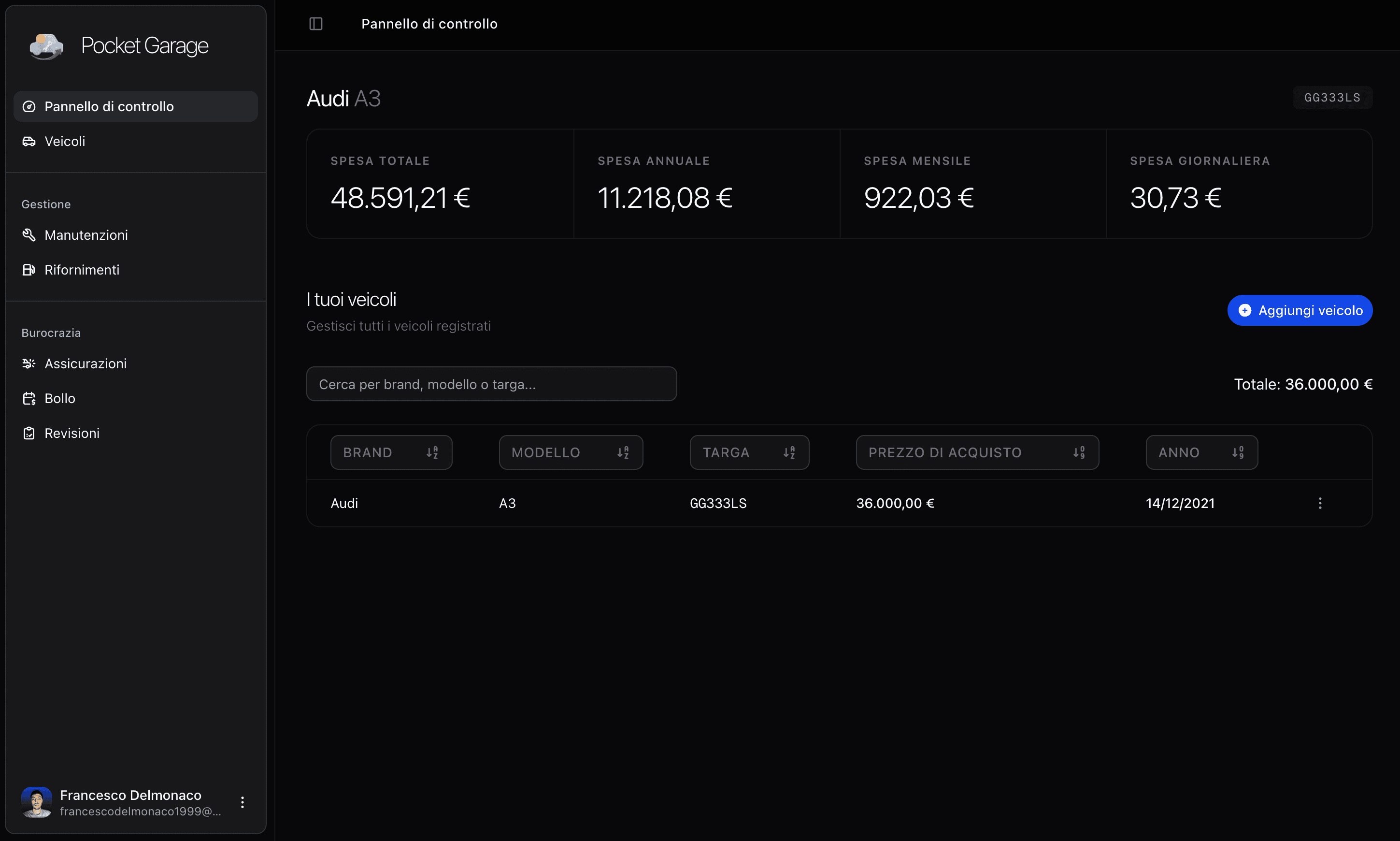1400x841 pixels.
Task: Click the Pocket Garage logo icon
Action: (46, 46)
